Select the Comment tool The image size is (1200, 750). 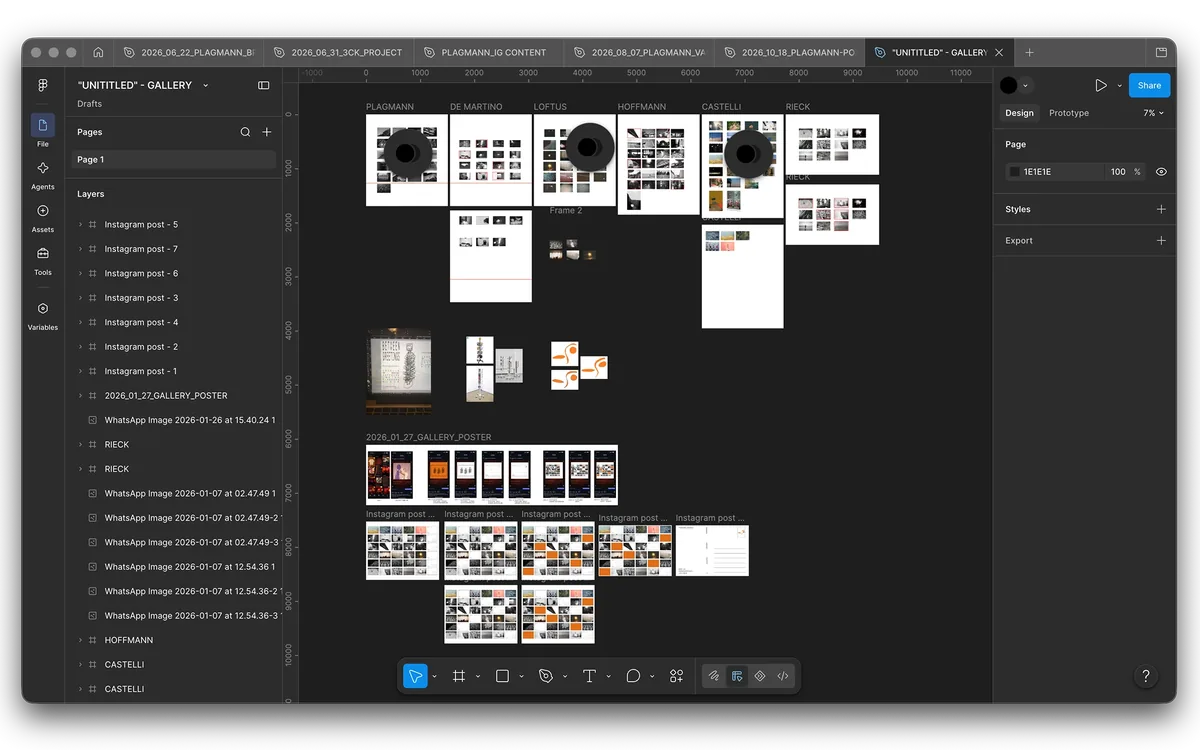pyautogui.click(x=633, y=676)
